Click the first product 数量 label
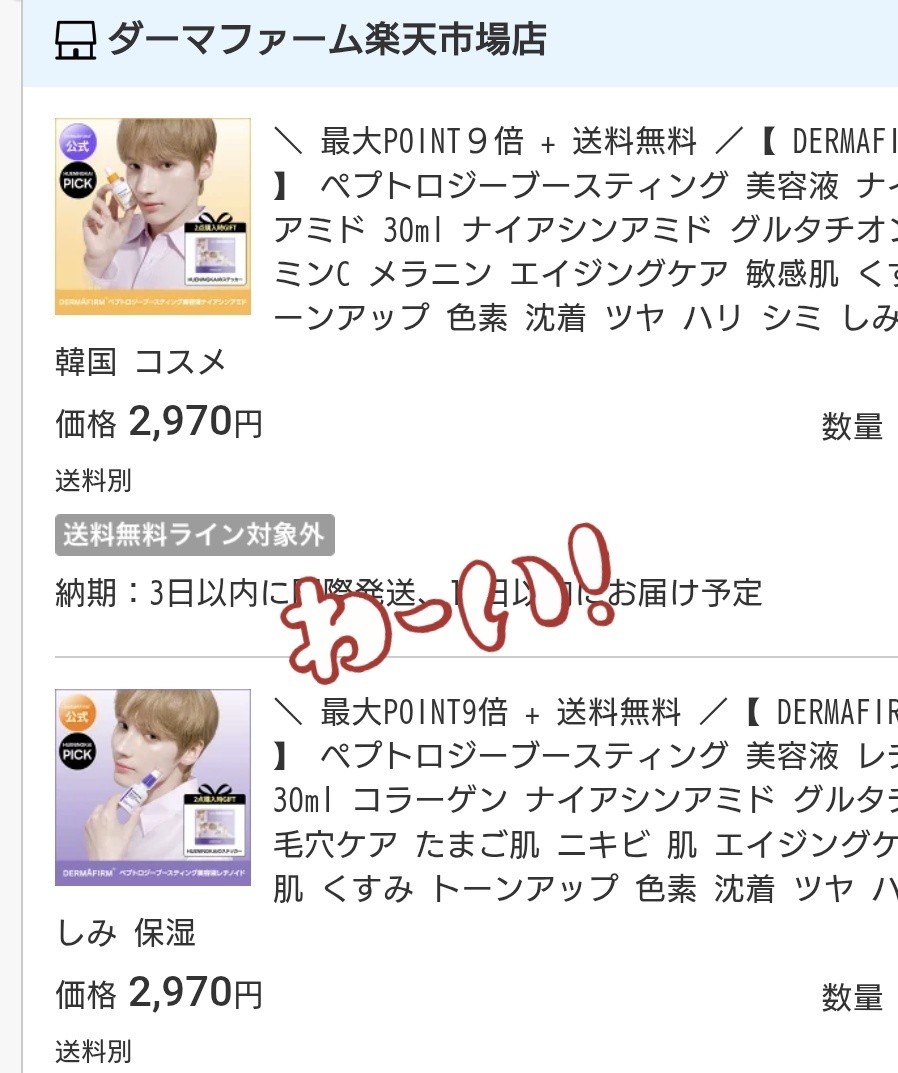 [852, 426]
